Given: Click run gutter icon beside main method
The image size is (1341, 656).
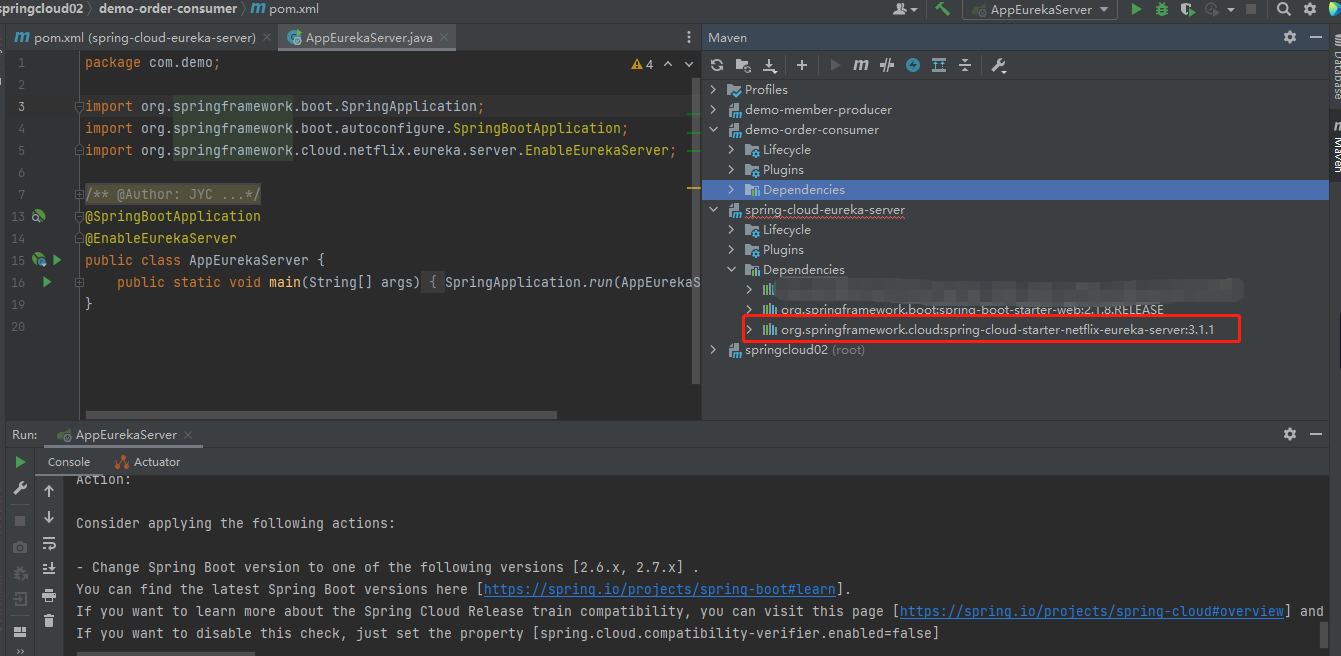Looking at the screenshot, I should click(46, 282).
